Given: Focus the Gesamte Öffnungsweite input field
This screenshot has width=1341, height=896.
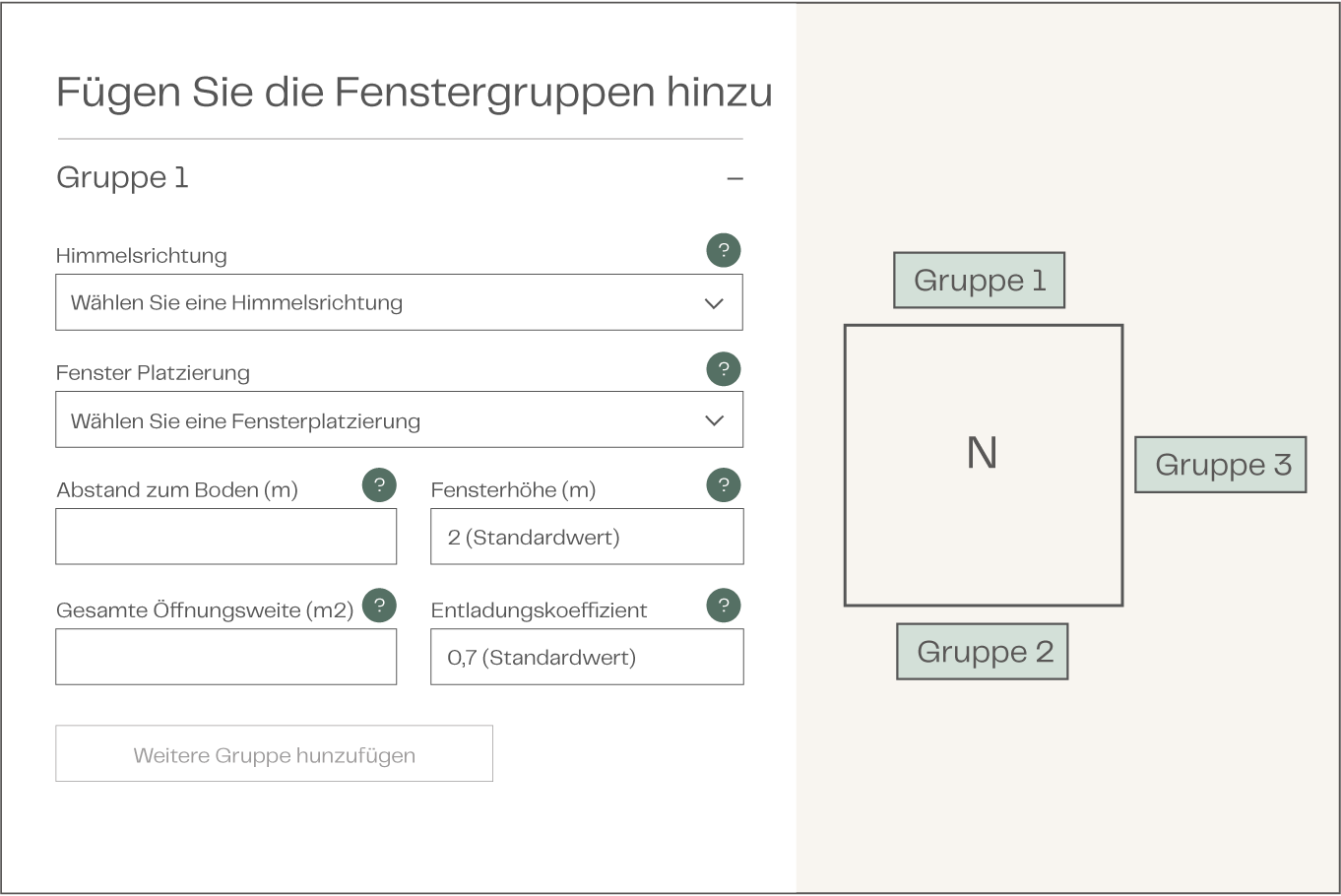Looking at the screenshot, I should point(225,657).
